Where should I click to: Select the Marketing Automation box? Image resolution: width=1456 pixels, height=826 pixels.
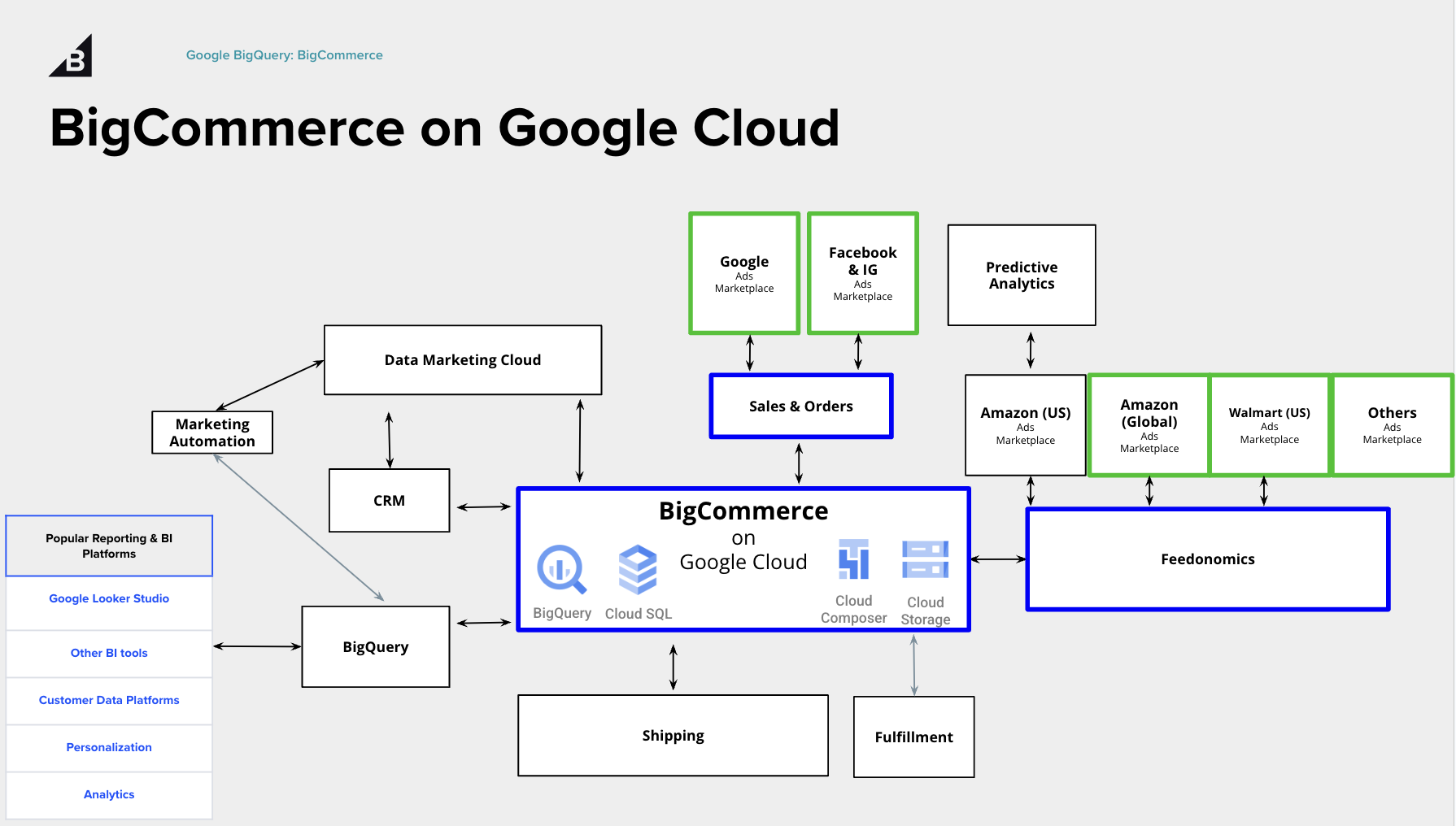click(x=212, y=433)
